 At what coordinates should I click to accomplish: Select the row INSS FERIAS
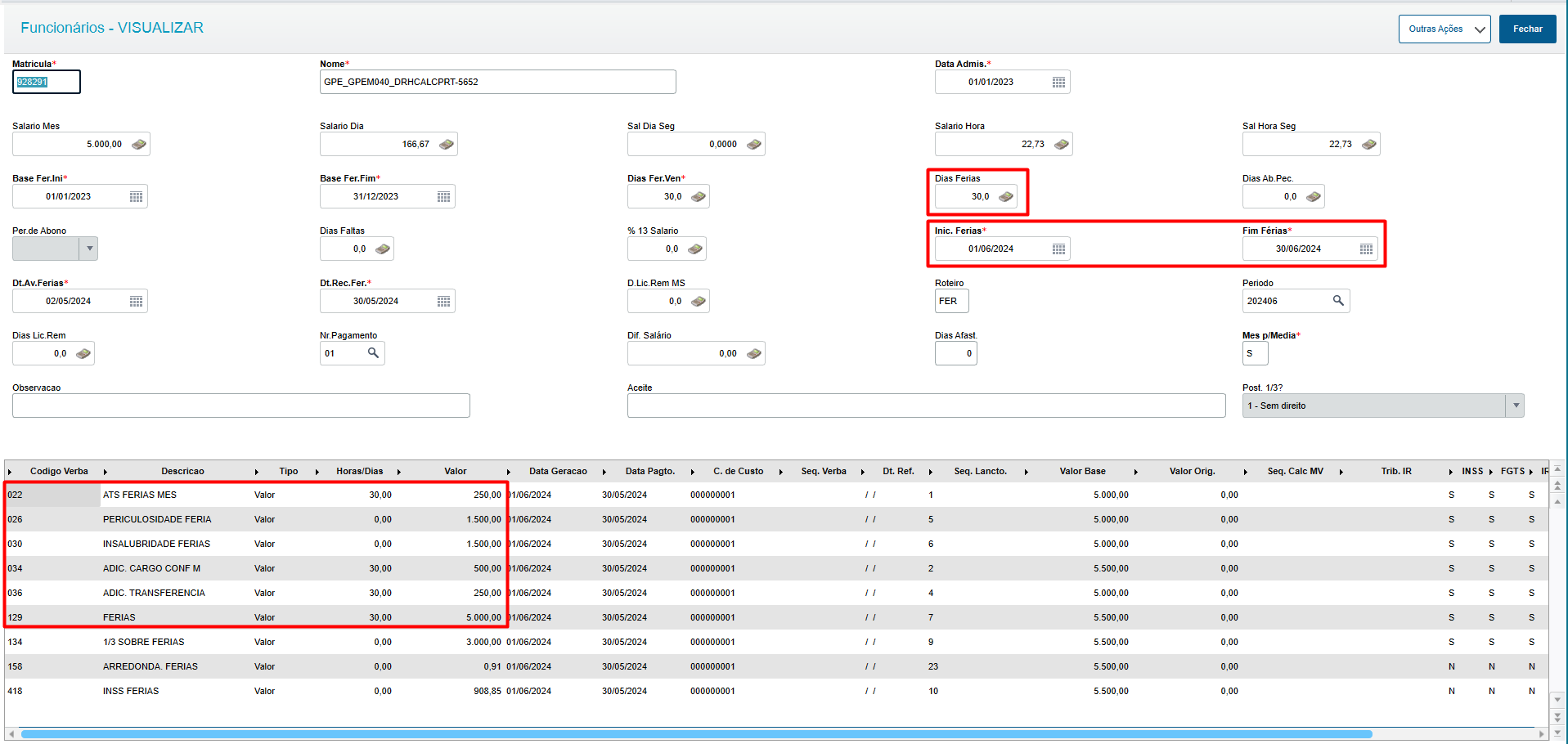[x=776, y=691]
